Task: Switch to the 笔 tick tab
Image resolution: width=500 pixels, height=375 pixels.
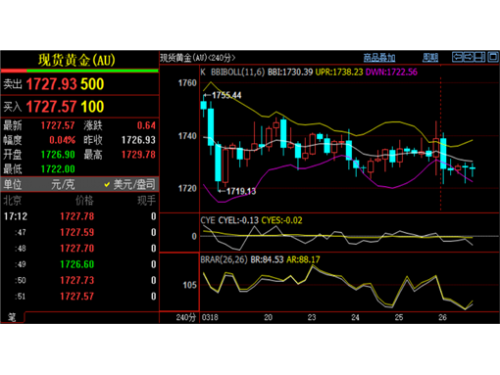Action: pyautogui.click(x=12, y=317)
